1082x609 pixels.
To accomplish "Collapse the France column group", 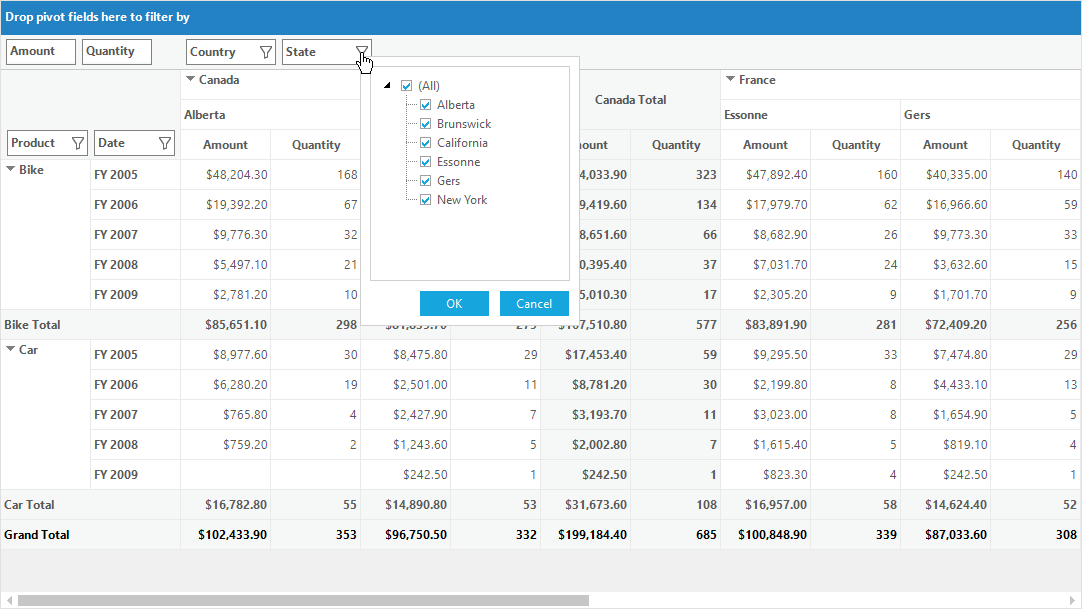I will [730, 79].
